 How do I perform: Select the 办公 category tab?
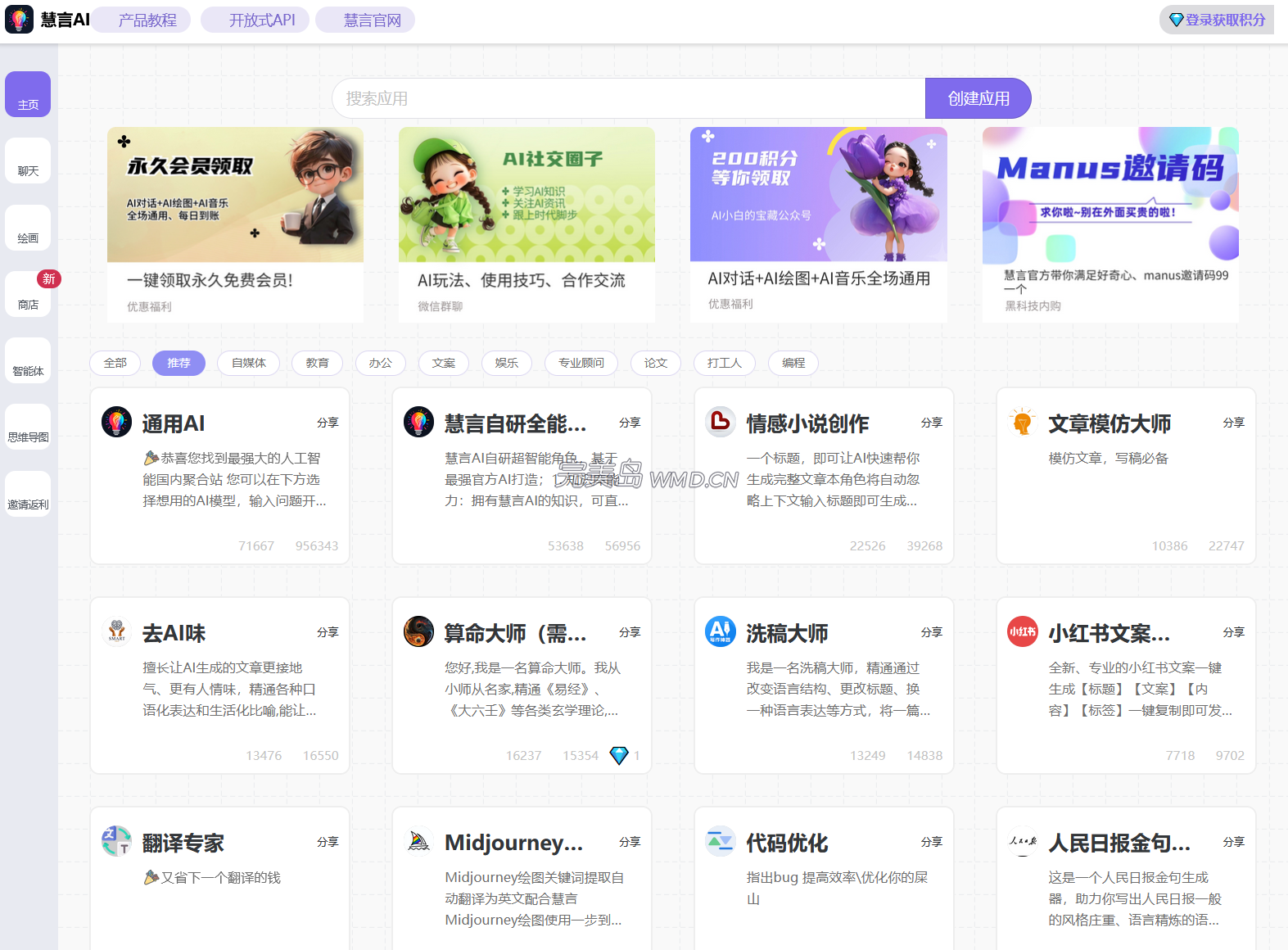[x=381, y=363]
